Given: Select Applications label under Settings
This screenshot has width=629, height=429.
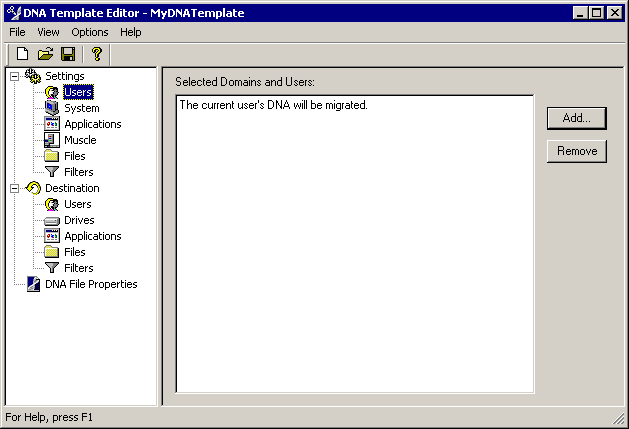Looking at the screenshot, I should point(93,124).
